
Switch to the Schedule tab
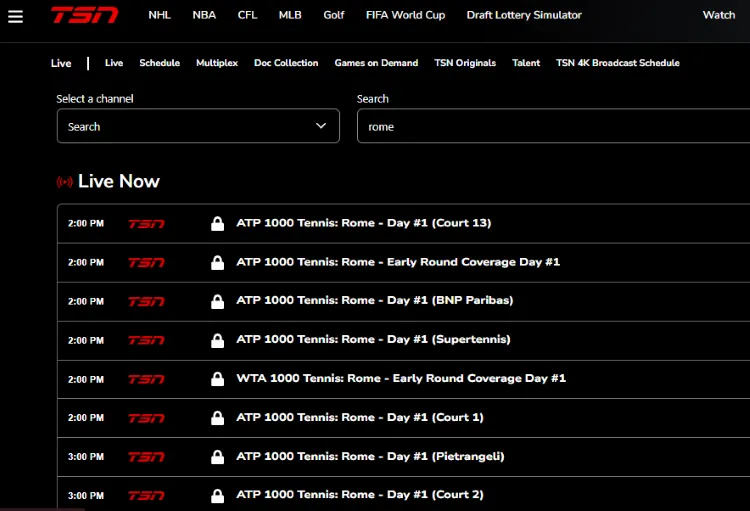click(x=159, y=63)
